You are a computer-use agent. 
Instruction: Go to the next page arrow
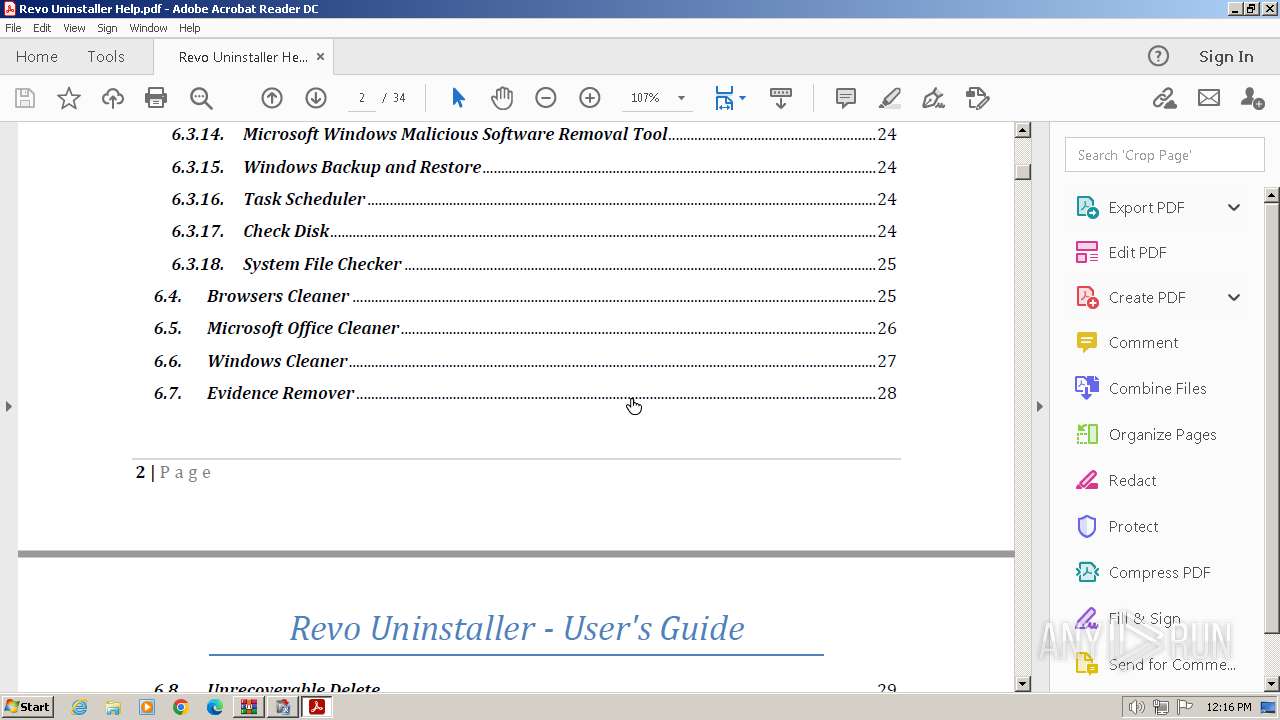(x=316, y=98)
